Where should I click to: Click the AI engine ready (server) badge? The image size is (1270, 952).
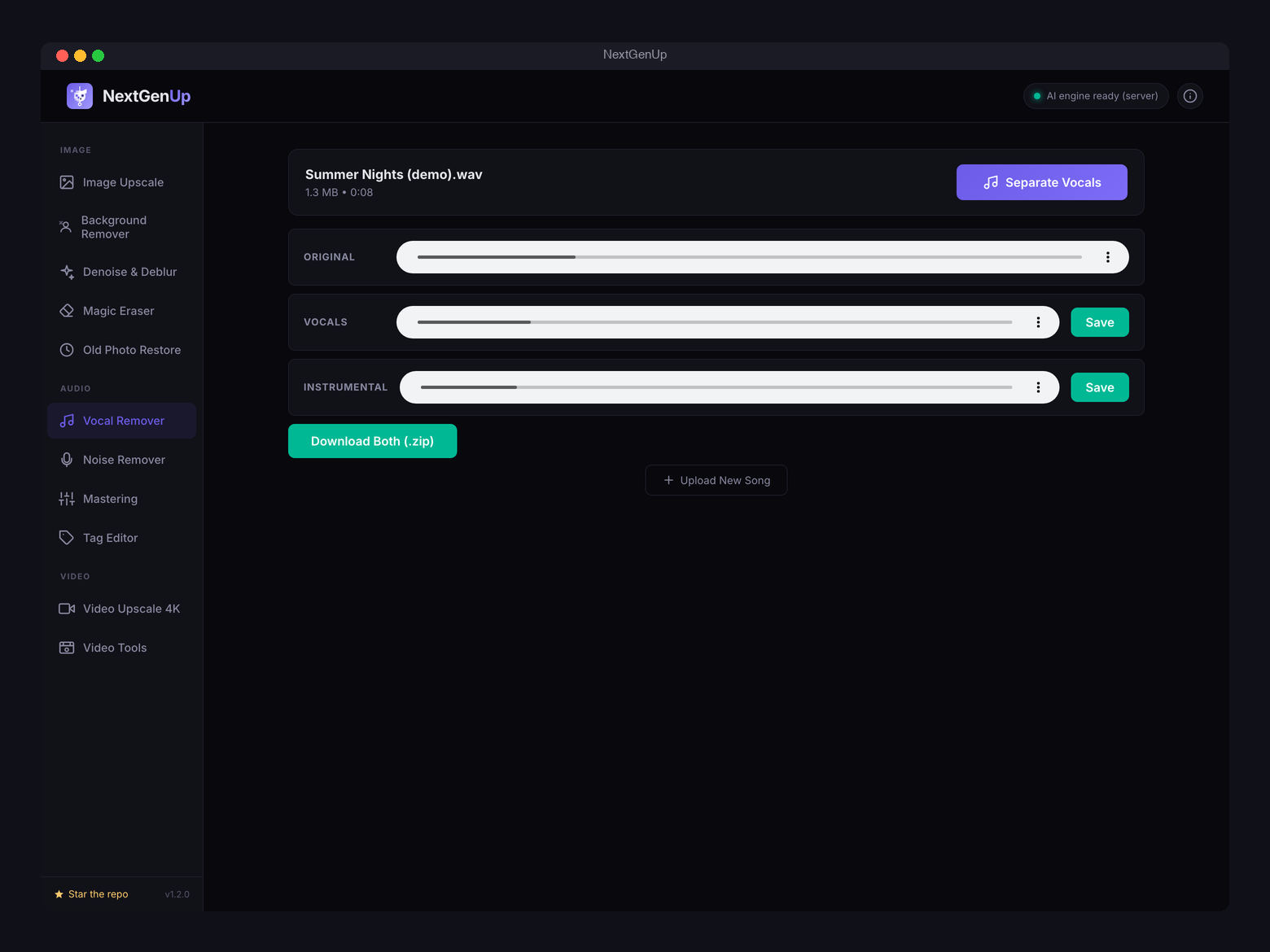1096,96
